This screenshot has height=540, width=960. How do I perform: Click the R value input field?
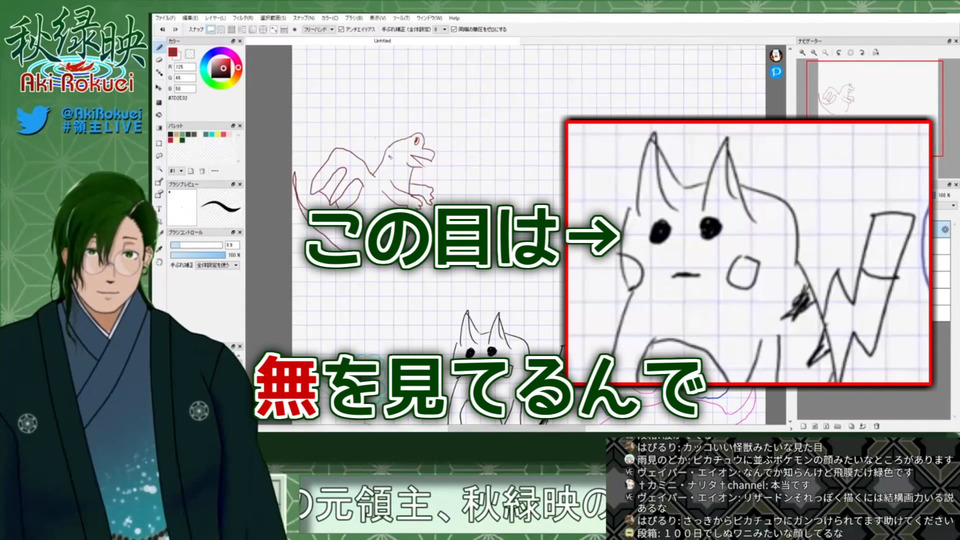click(x=185, y=67)
